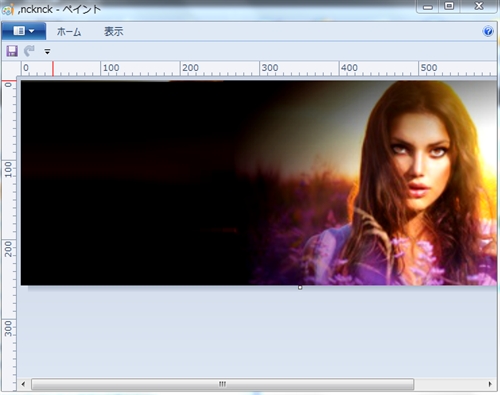Minimize the Paint window
Viewport: 500px width, 395px height.
pos(428,7)
